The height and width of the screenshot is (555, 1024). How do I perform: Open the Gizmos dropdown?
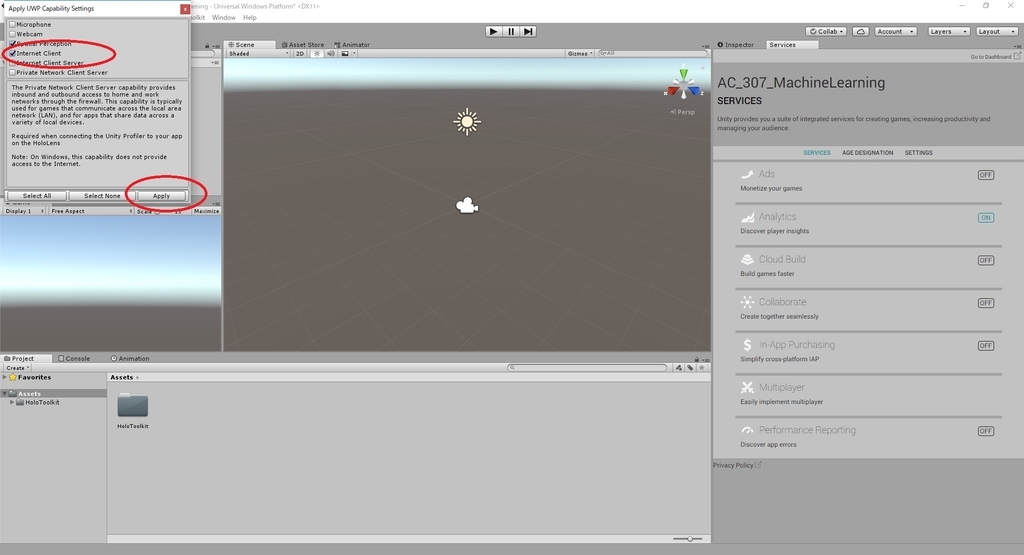pyautogui.click(x=579, y=54)
